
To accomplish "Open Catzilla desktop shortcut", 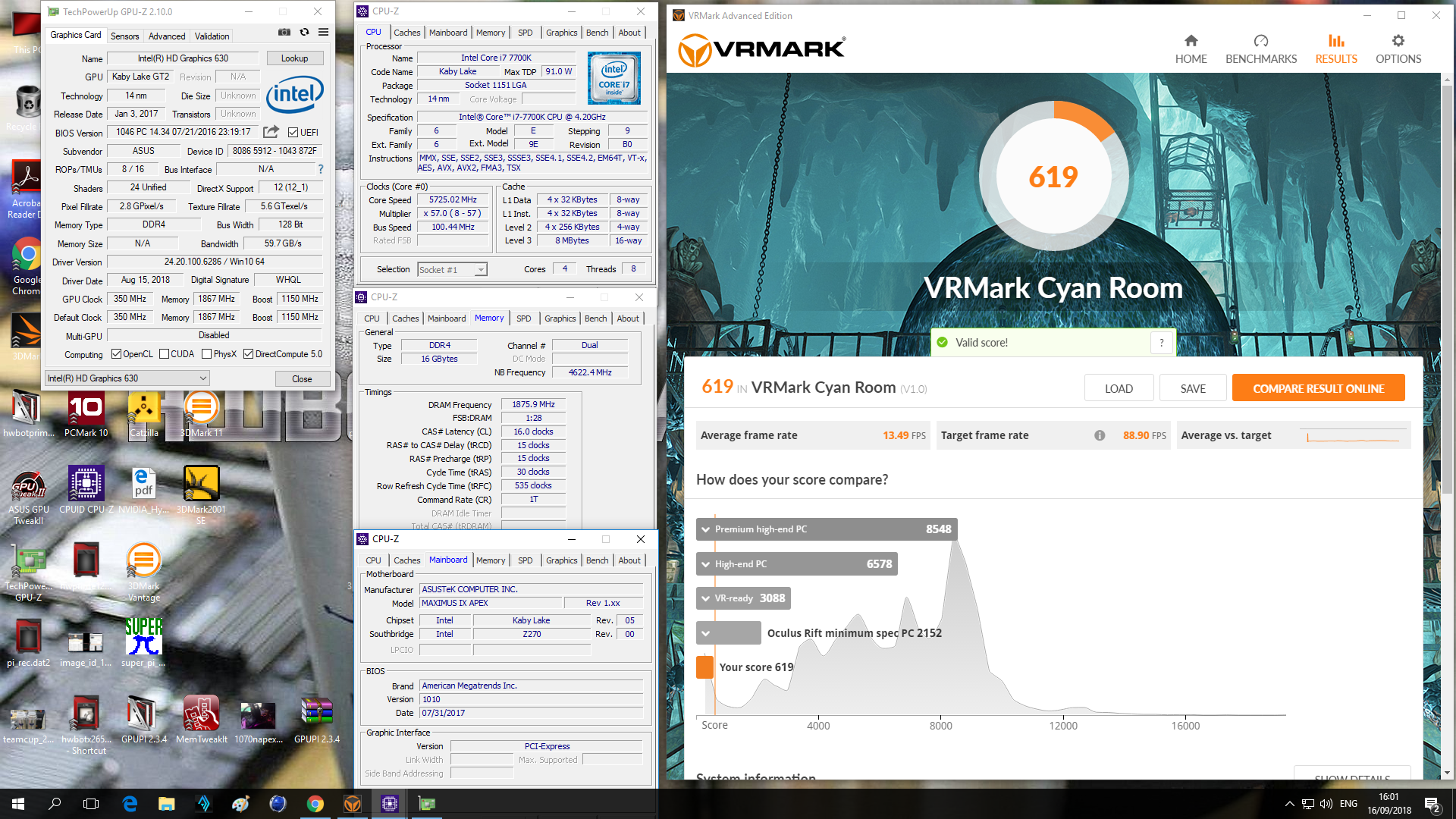I will (143, 415).
